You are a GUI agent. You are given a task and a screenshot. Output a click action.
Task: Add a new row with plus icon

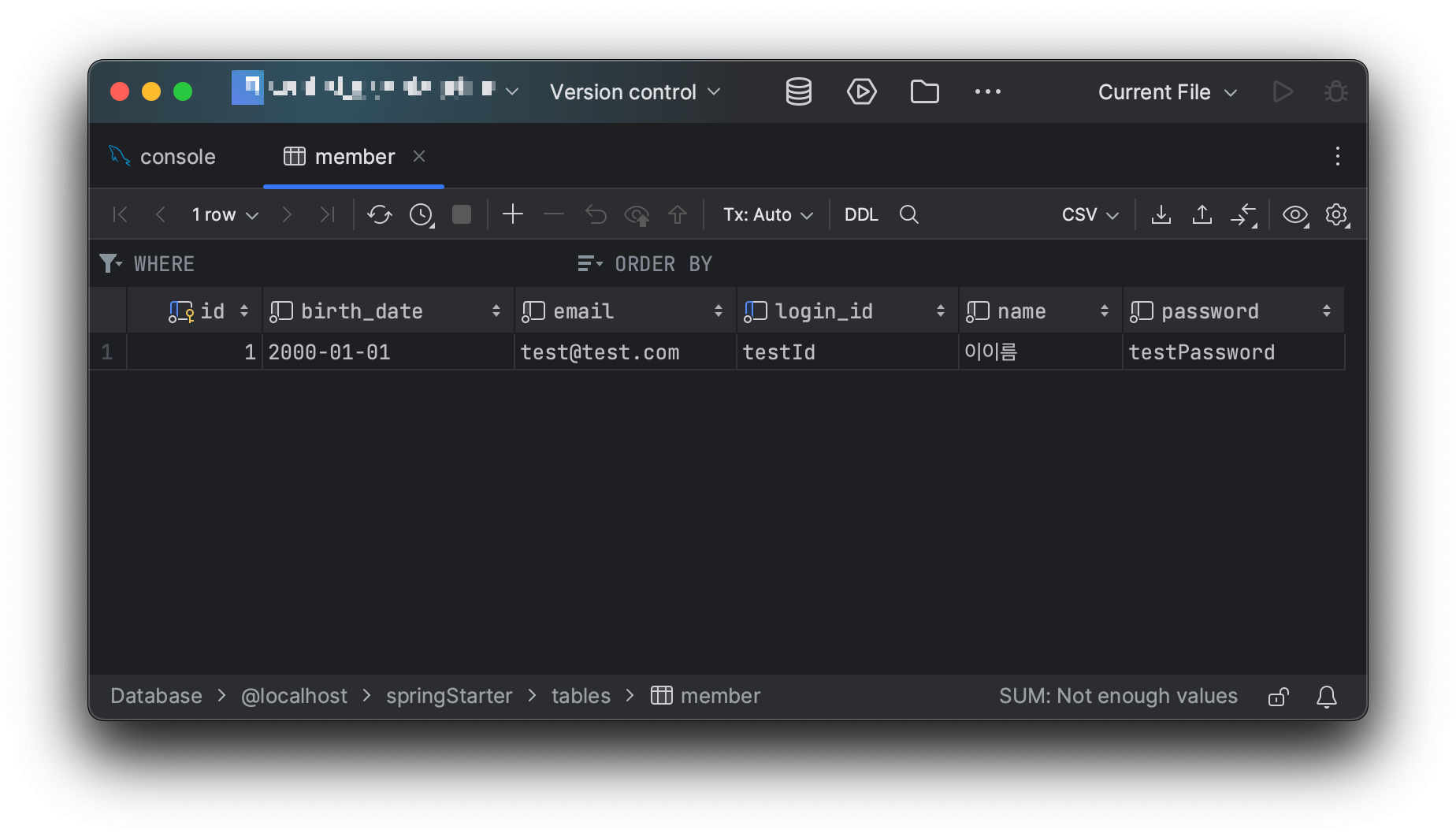click(513, 214)
